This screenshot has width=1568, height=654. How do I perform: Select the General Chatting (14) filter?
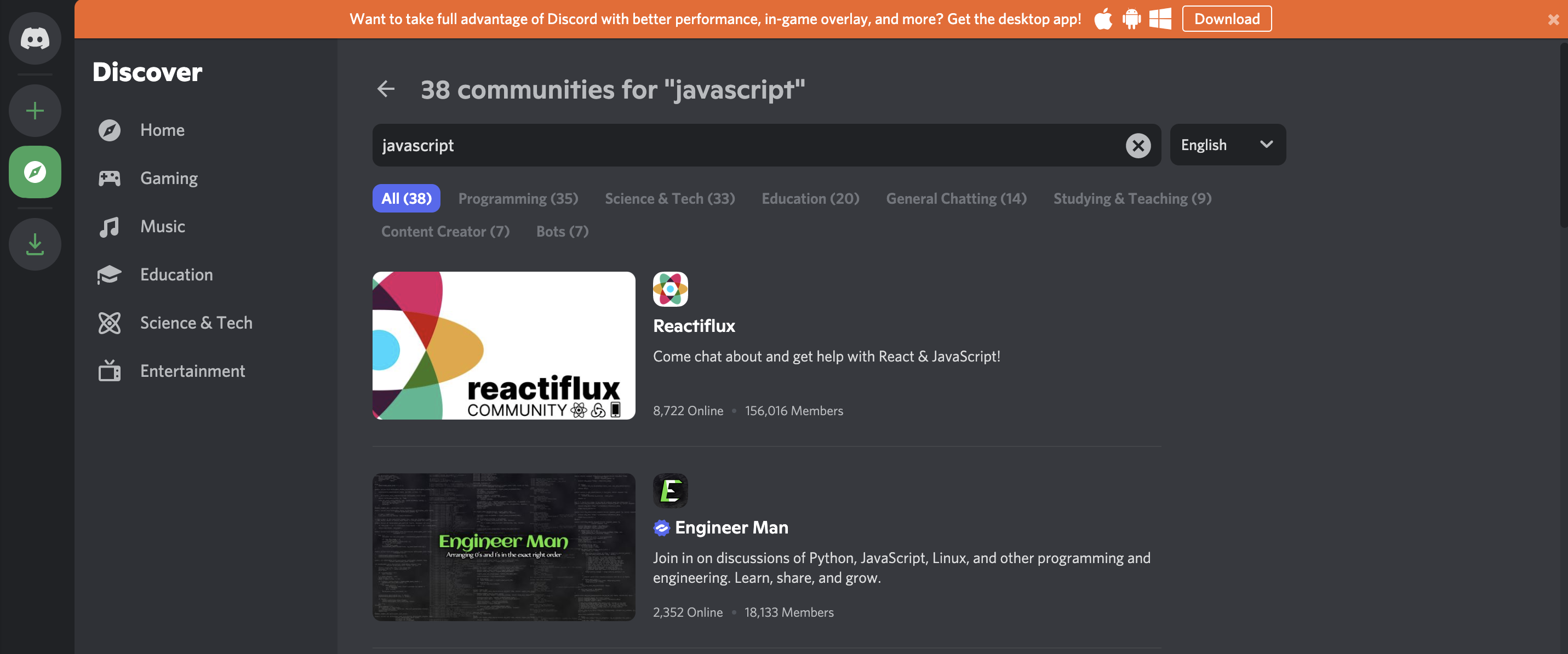956,198
